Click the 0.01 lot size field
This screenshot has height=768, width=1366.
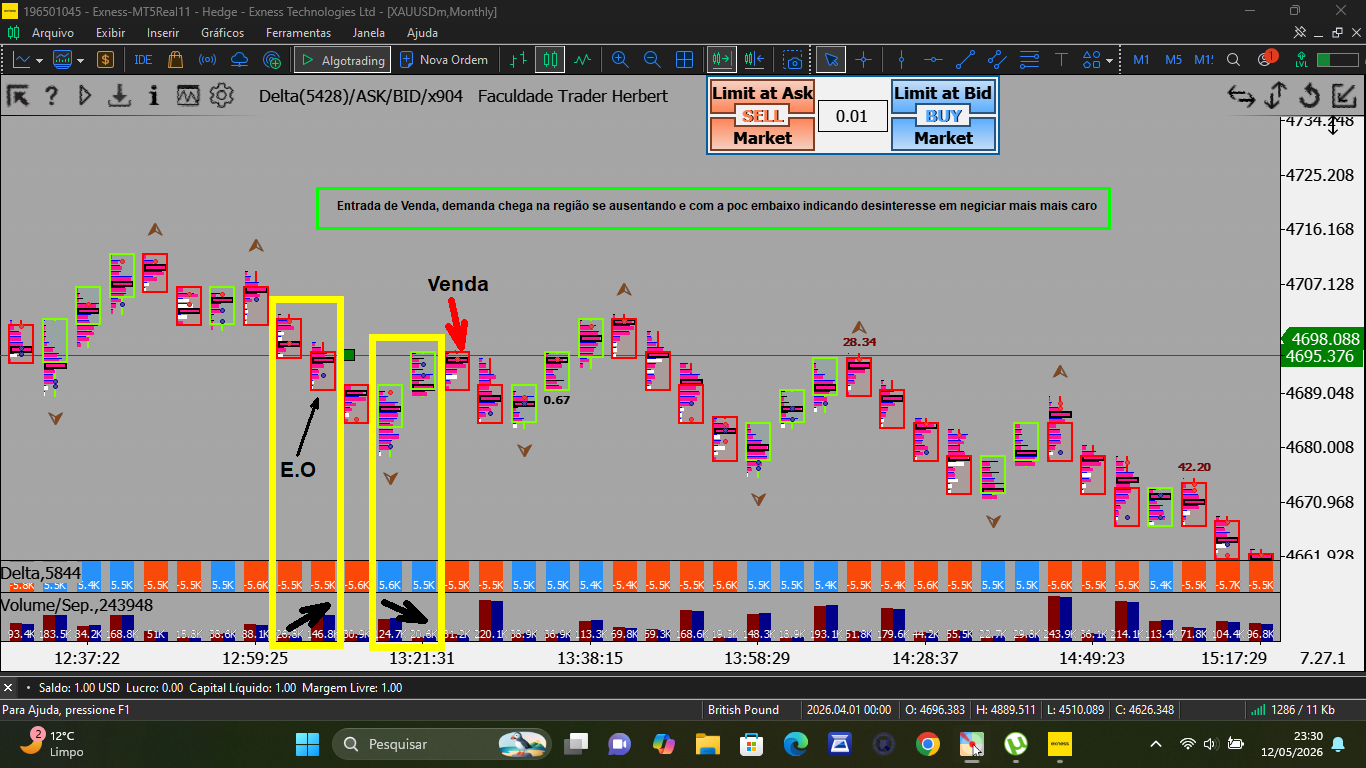click(852, 116)
